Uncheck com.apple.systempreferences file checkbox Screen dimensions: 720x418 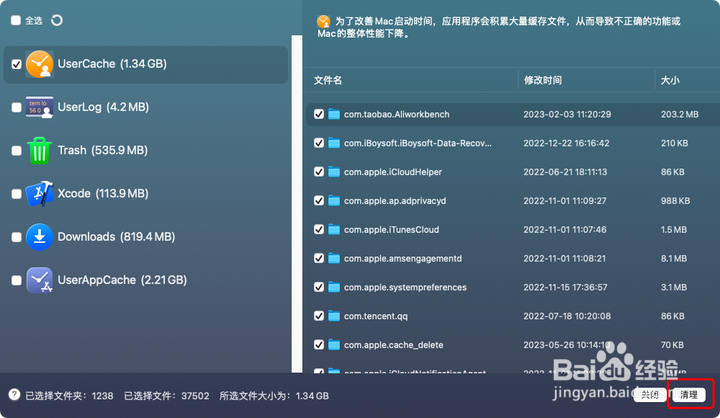click(x=319, y=287)
